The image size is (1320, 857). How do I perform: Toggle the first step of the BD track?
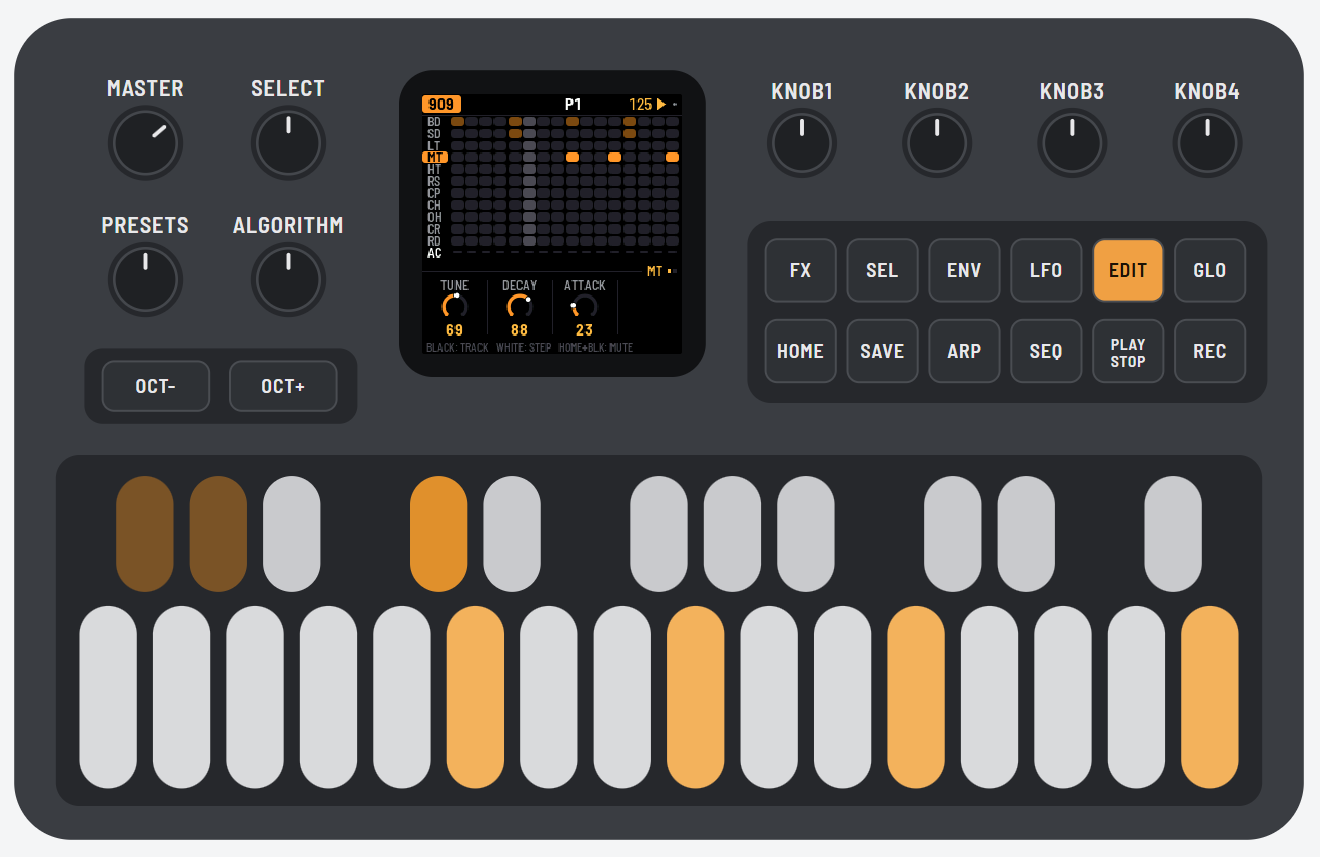tap(457, 121)
